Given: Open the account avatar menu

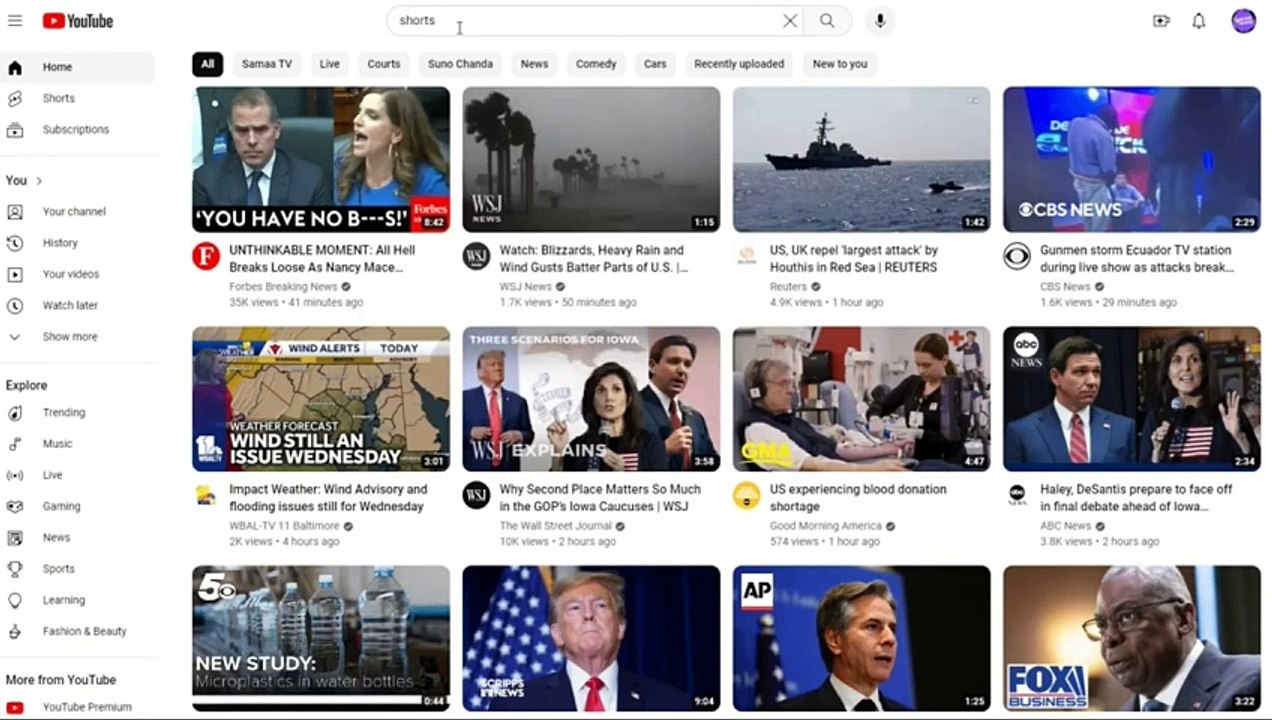Looking at the screenshot, I should pyautogui.click(x=1243, y=20).
